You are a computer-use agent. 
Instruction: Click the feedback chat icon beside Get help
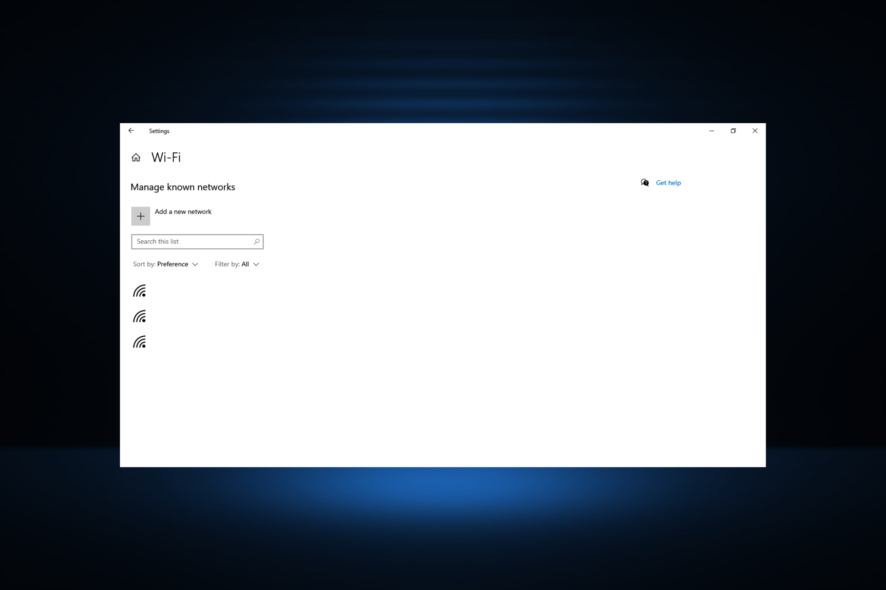pyautogui.click(x=645, y=182)
